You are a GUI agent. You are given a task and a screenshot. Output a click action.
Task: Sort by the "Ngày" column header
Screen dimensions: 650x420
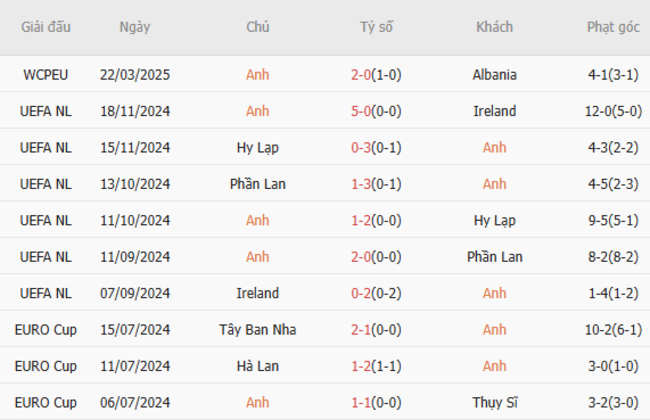(x=135, y=27)
